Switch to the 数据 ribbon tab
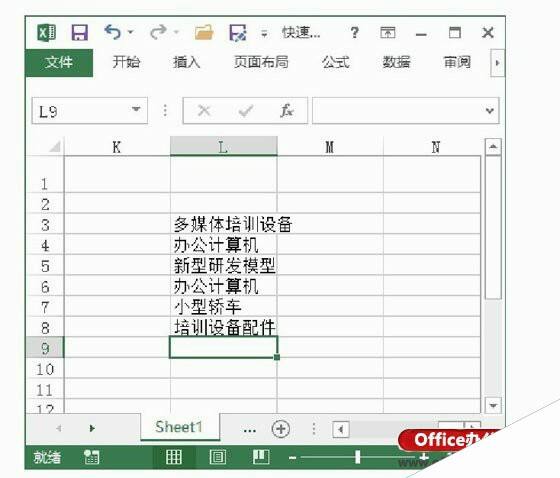Screen dimensions: 560x478 coord(396,63)
